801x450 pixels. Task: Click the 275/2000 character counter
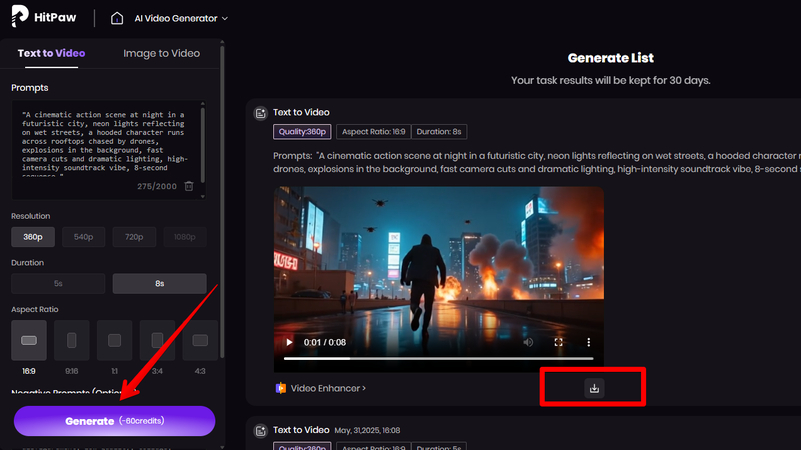tap(157, 186)
